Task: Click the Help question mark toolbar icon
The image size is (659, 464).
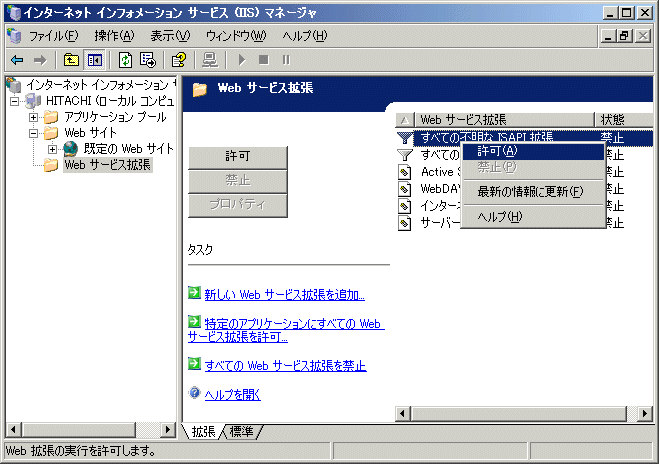Action: pos(179,60)
